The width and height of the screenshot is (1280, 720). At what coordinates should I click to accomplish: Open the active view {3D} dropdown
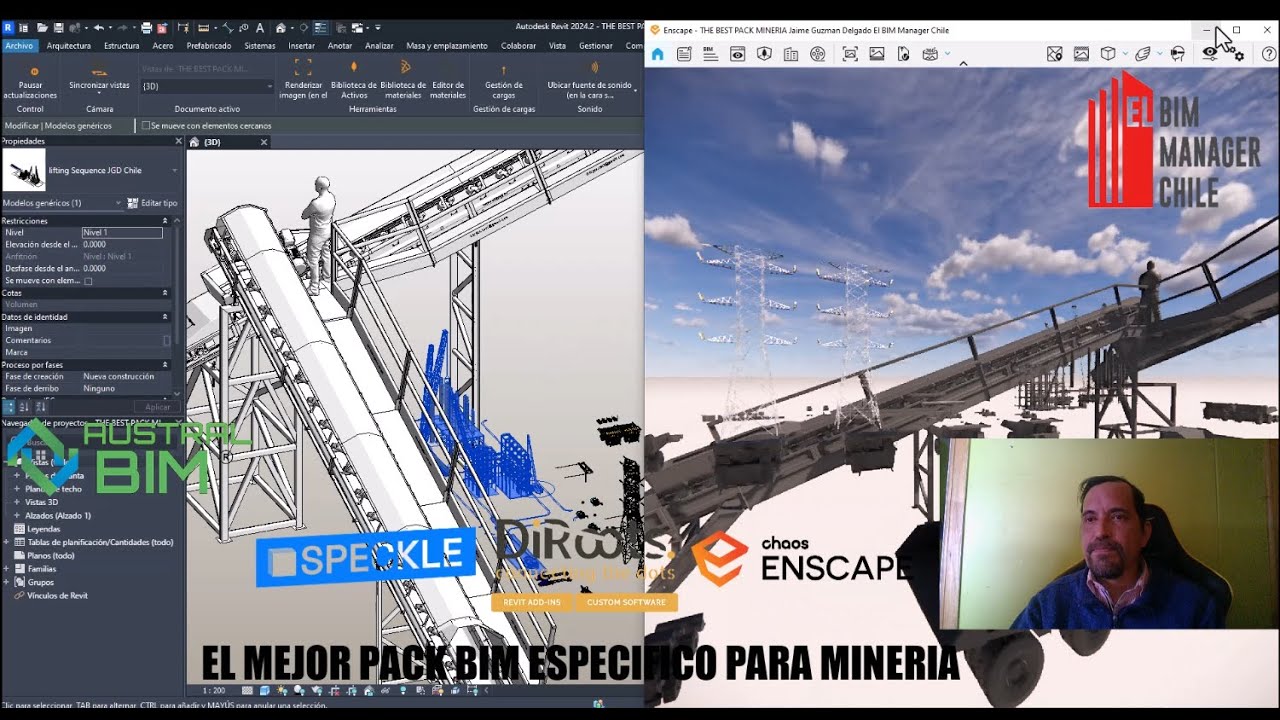point(207,86)
